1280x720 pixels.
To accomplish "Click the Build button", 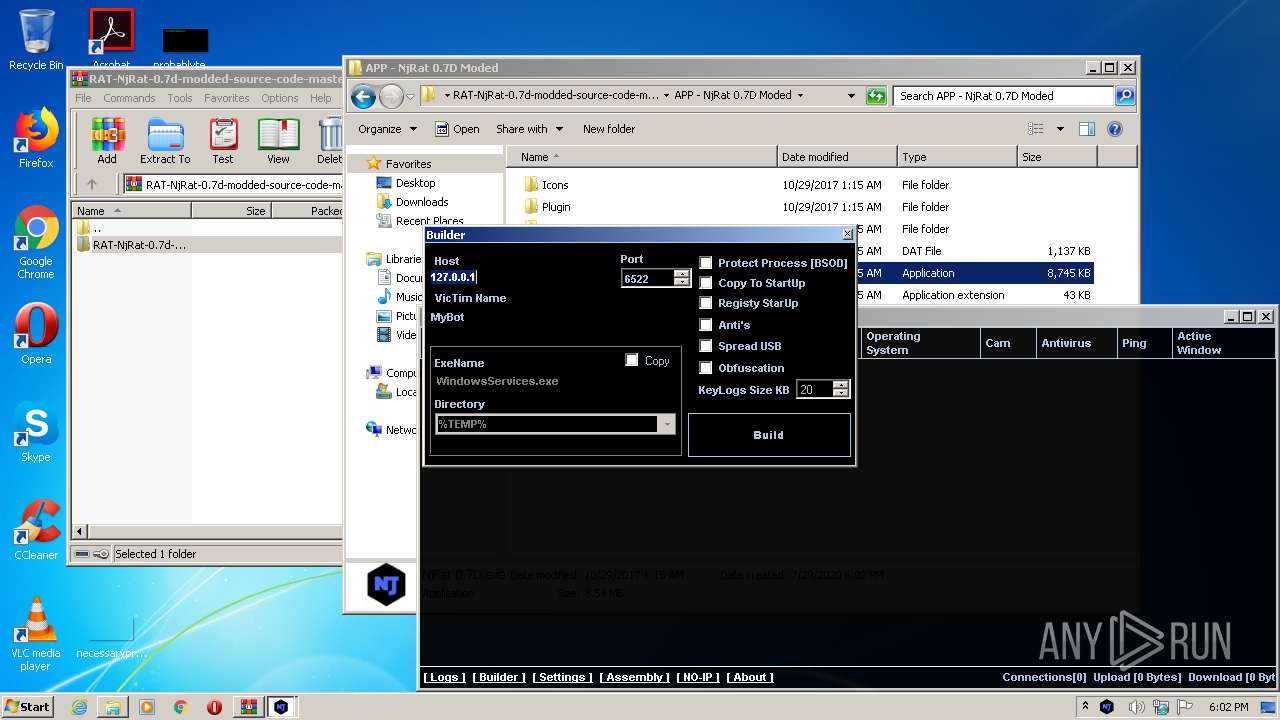I will 769,435.
